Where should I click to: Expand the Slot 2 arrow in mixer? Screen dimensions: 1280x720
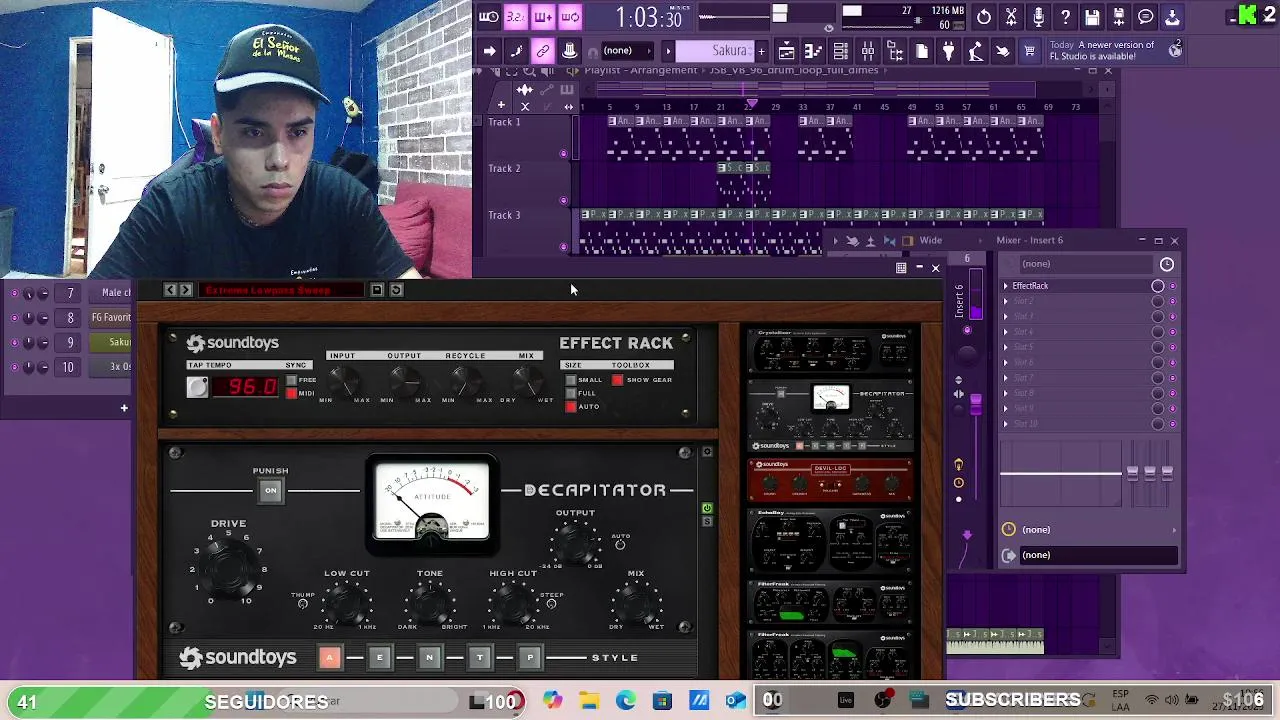pyautogui.click(x=1006, y=301)
